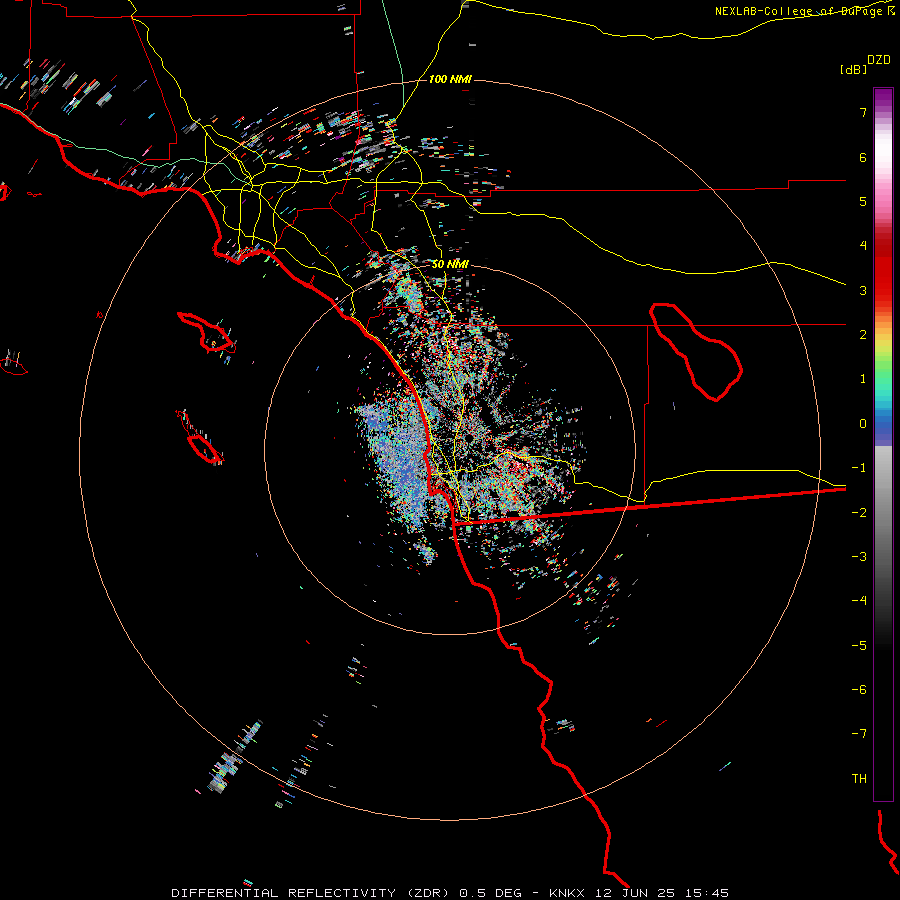Click the 2 value on color scale
This screenshot has height=900, width=900.
(x=863, y=335)
